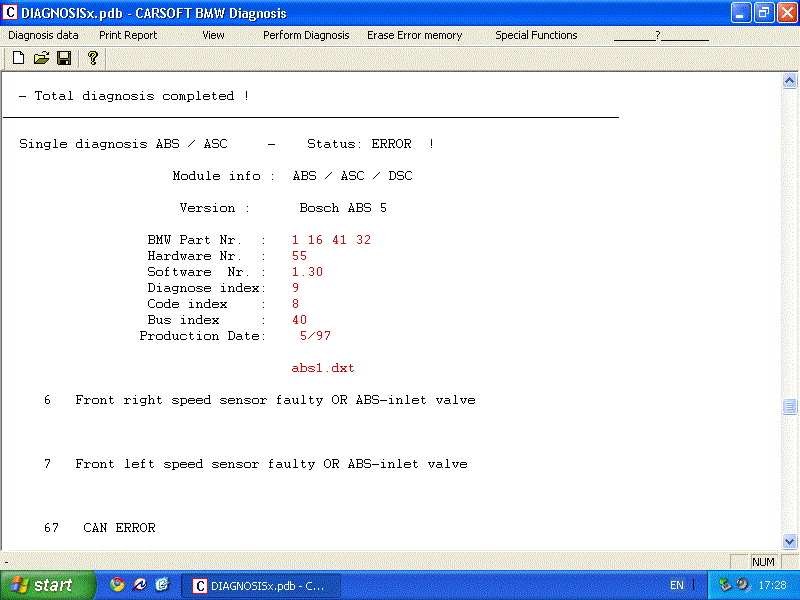The height and width of the screenshot is (600, 800).
Task: Click the Windows Start button
Action: (47, 585)
